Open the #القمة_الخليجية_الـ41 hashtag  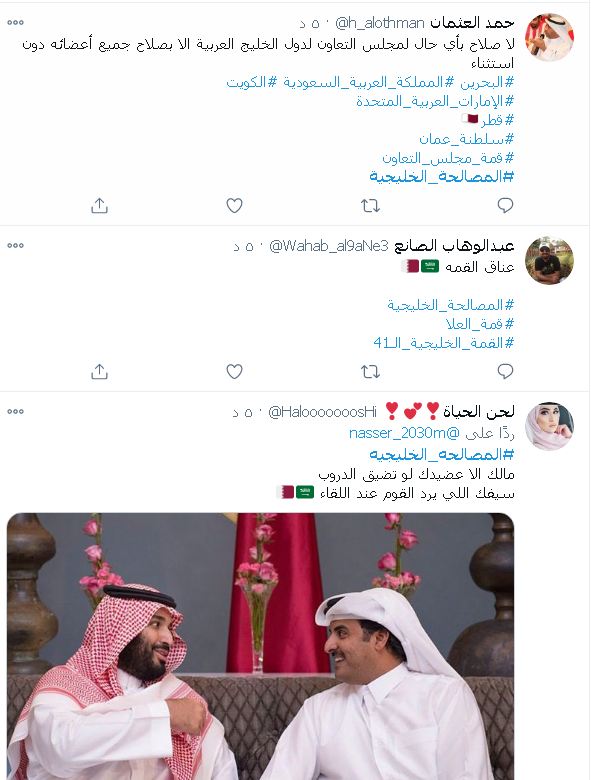click(x=443, y=343)
